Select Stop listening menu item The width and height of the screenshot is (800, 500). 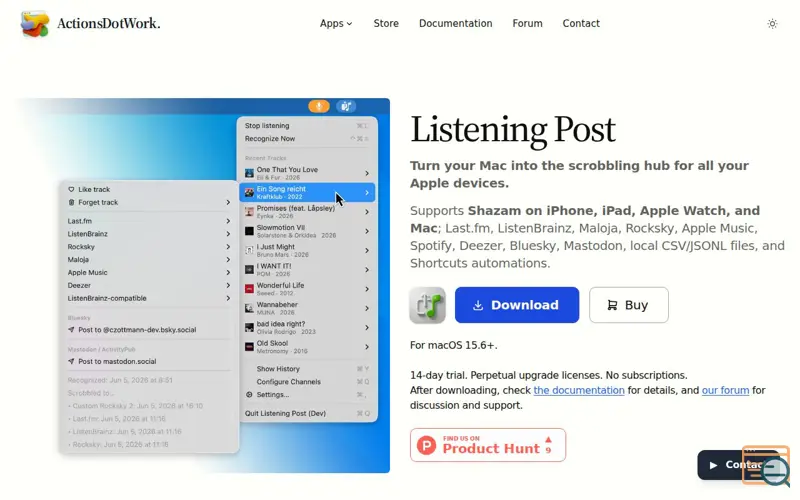[x=308, y=126]
